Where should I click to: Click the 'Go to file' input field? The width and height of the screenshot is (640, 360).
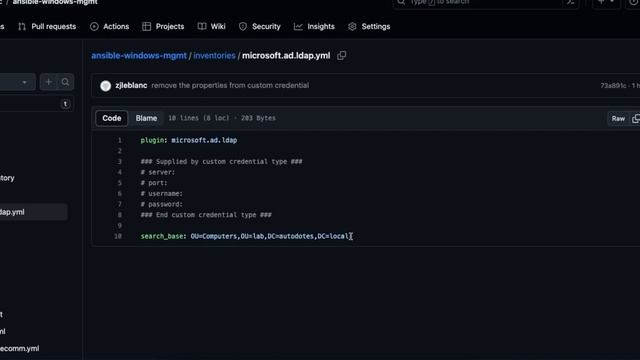click(x=36, y=104)
